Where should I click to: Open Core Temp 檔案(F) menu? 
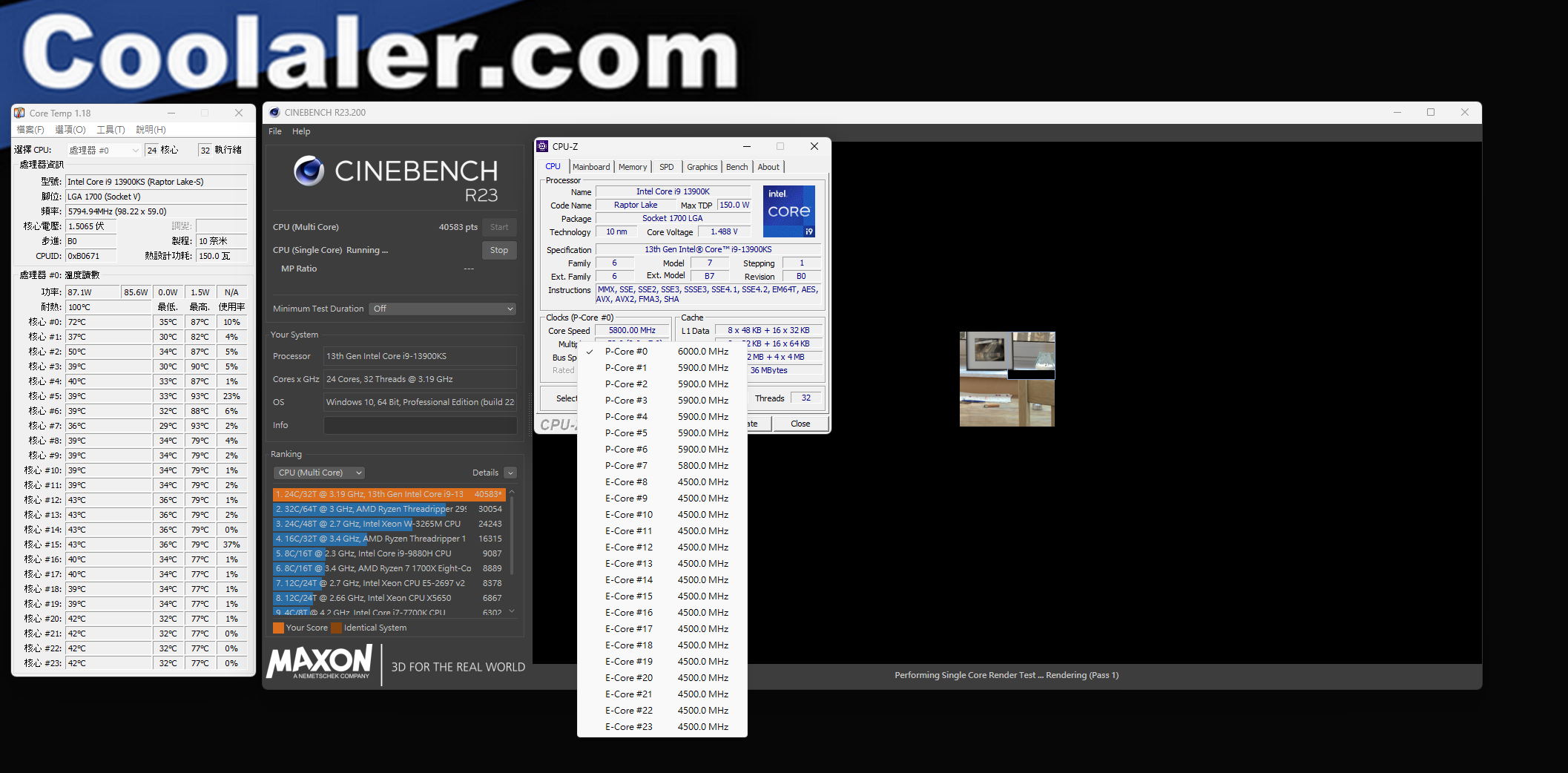[30, 129]
